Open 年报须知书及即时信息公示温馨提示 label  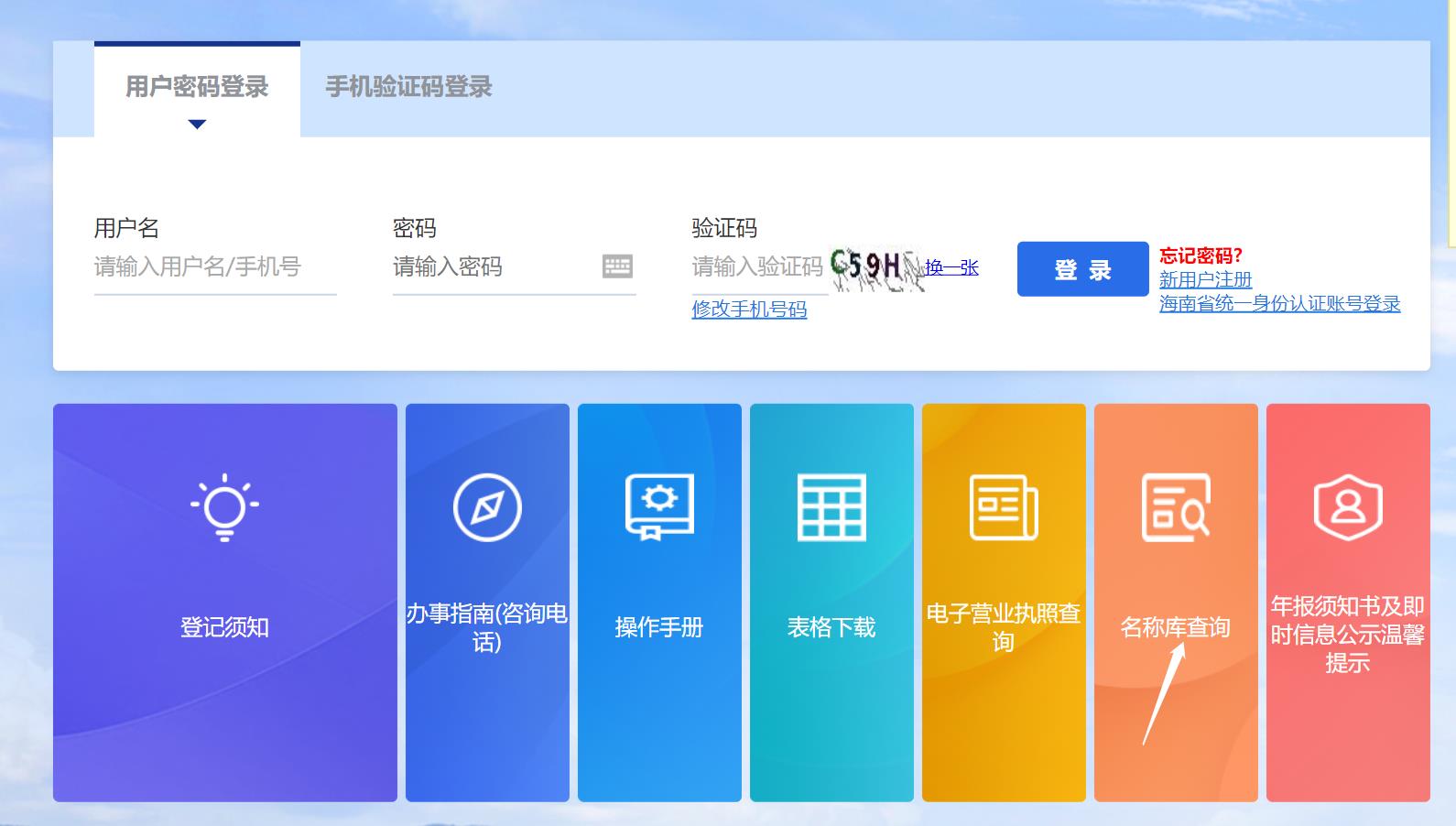pyautogui.click(x=1348, y=634)
